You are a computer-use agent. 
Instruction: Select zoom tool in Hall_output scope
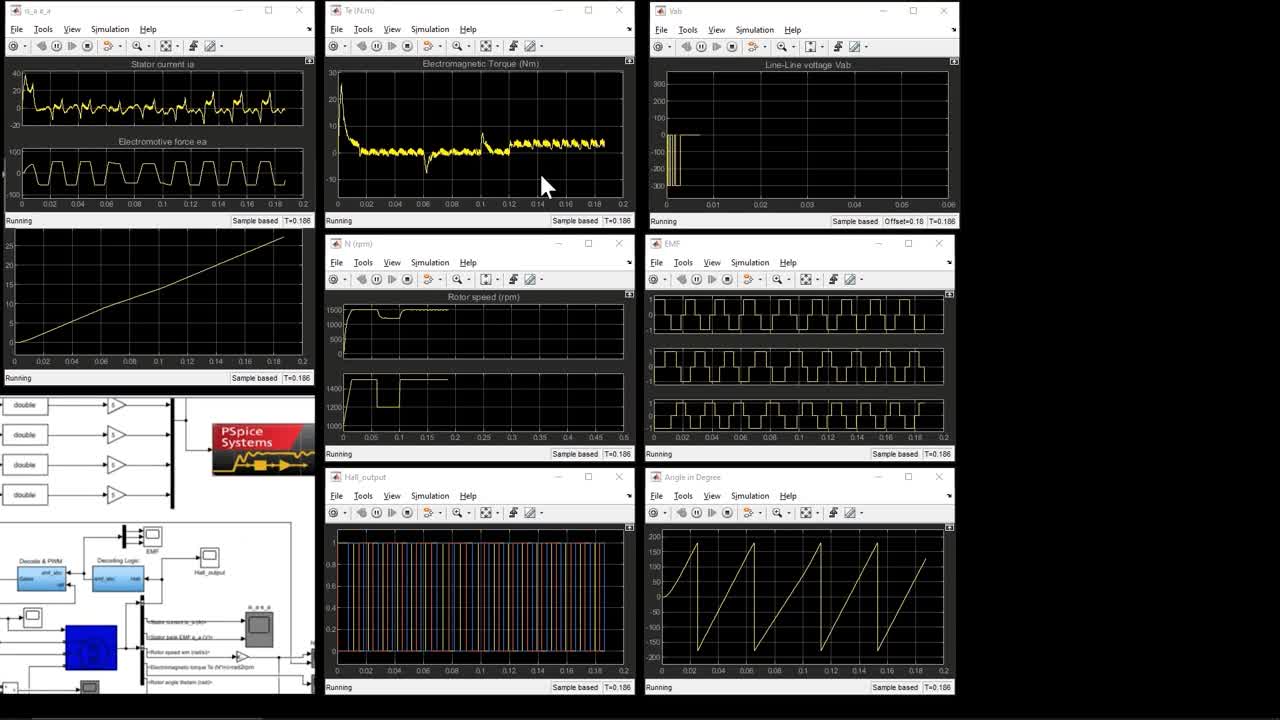click(x=457, y=513)
